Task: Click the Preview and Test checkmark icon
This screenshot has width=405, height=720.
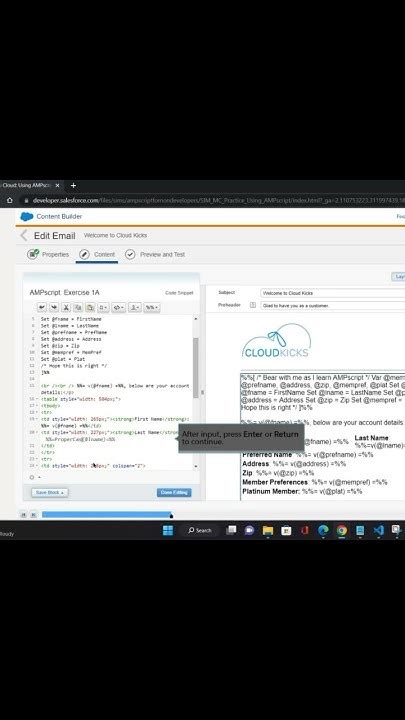Action: point(130,254)
